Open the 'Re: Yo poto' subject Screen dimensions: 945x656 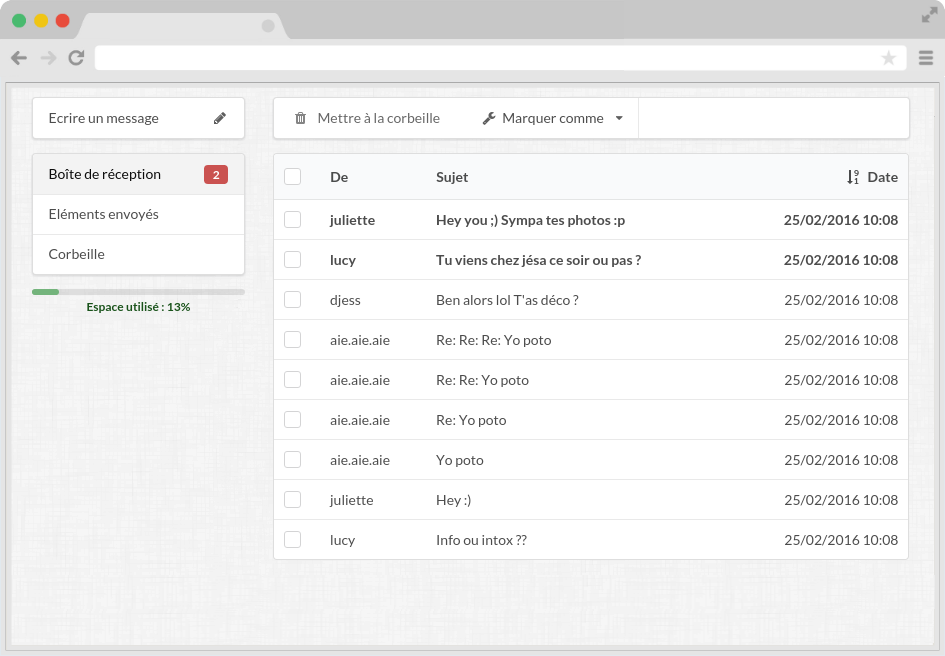(471, 420)
